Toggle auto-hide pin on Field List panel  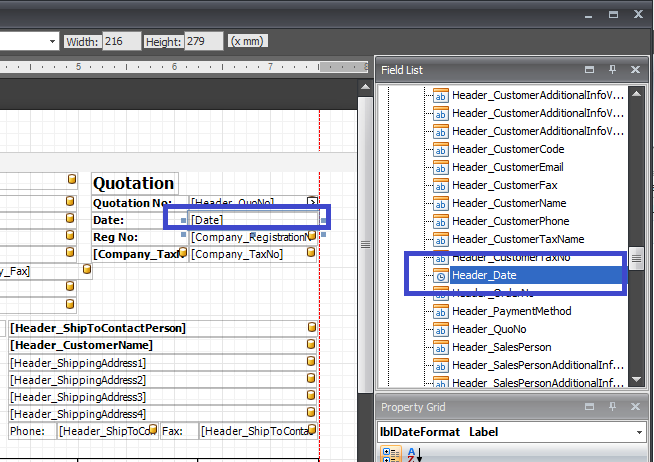[x=612, y=70]
